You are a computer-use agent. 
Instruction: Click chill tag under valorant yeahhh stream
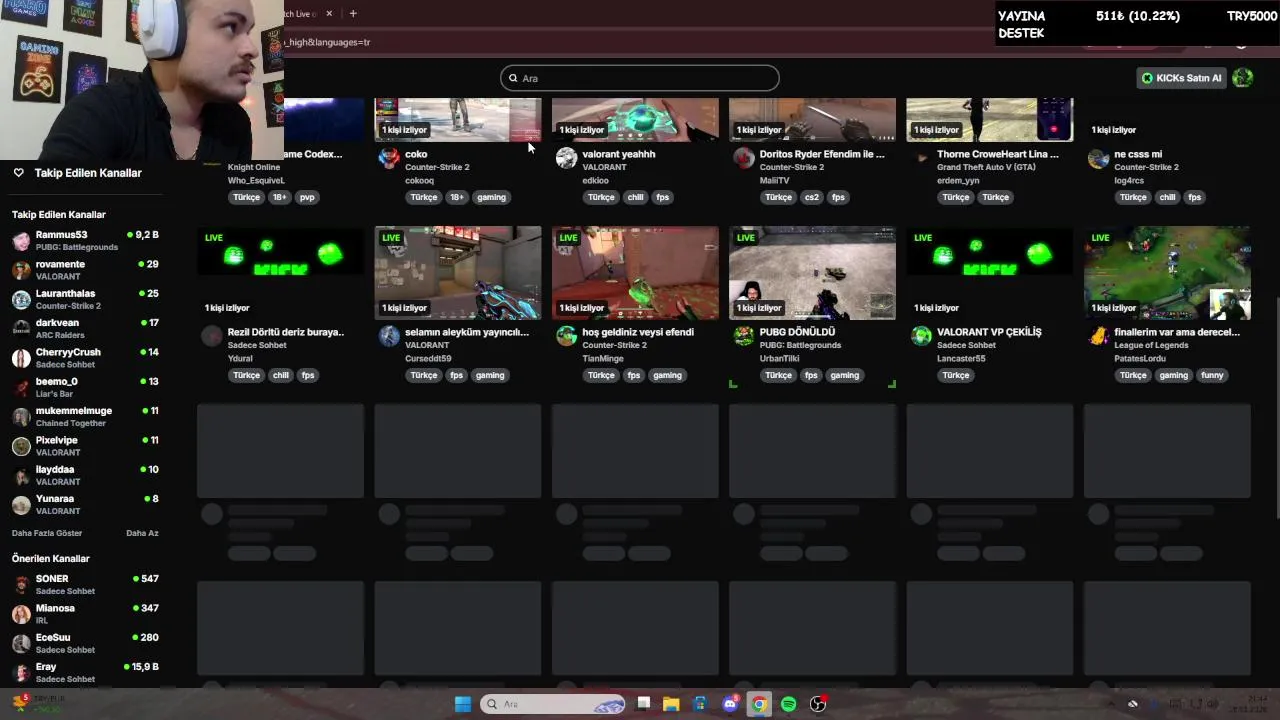635,197
